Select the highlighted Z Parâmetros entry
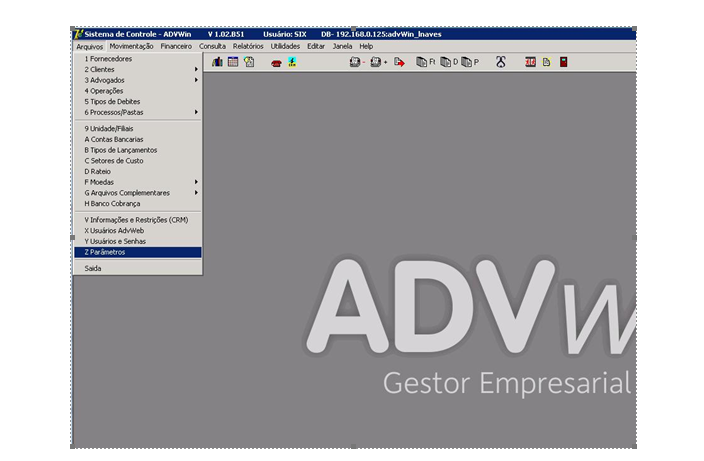The height and width of the screenshot is (461, 704). tap(138, 252)
